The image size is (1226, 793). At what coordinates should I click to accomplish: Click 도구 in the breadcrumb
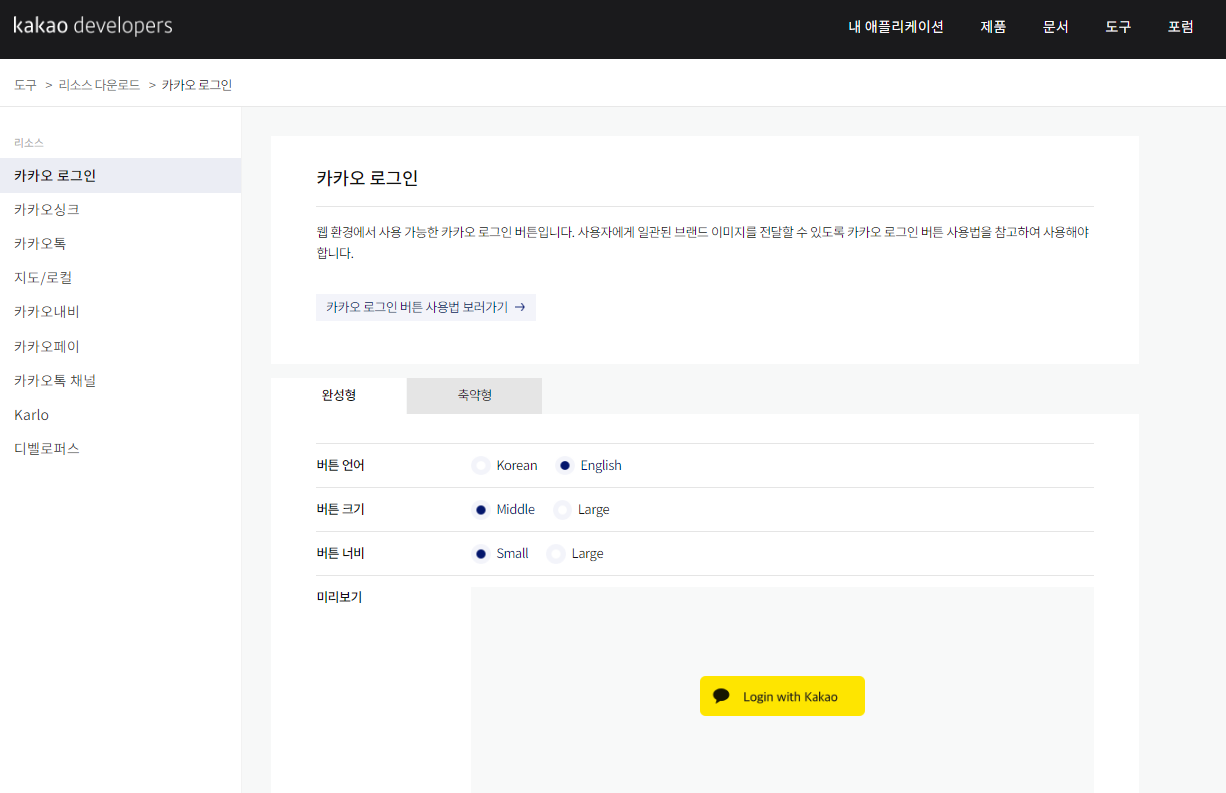pos(25,85)
